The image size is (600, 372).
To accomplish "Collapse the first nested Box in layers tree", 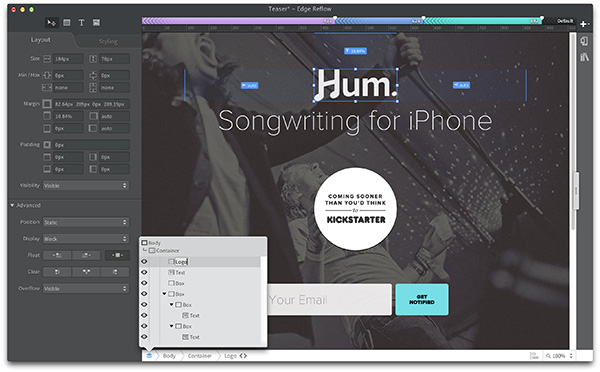I will coord(171,305).
